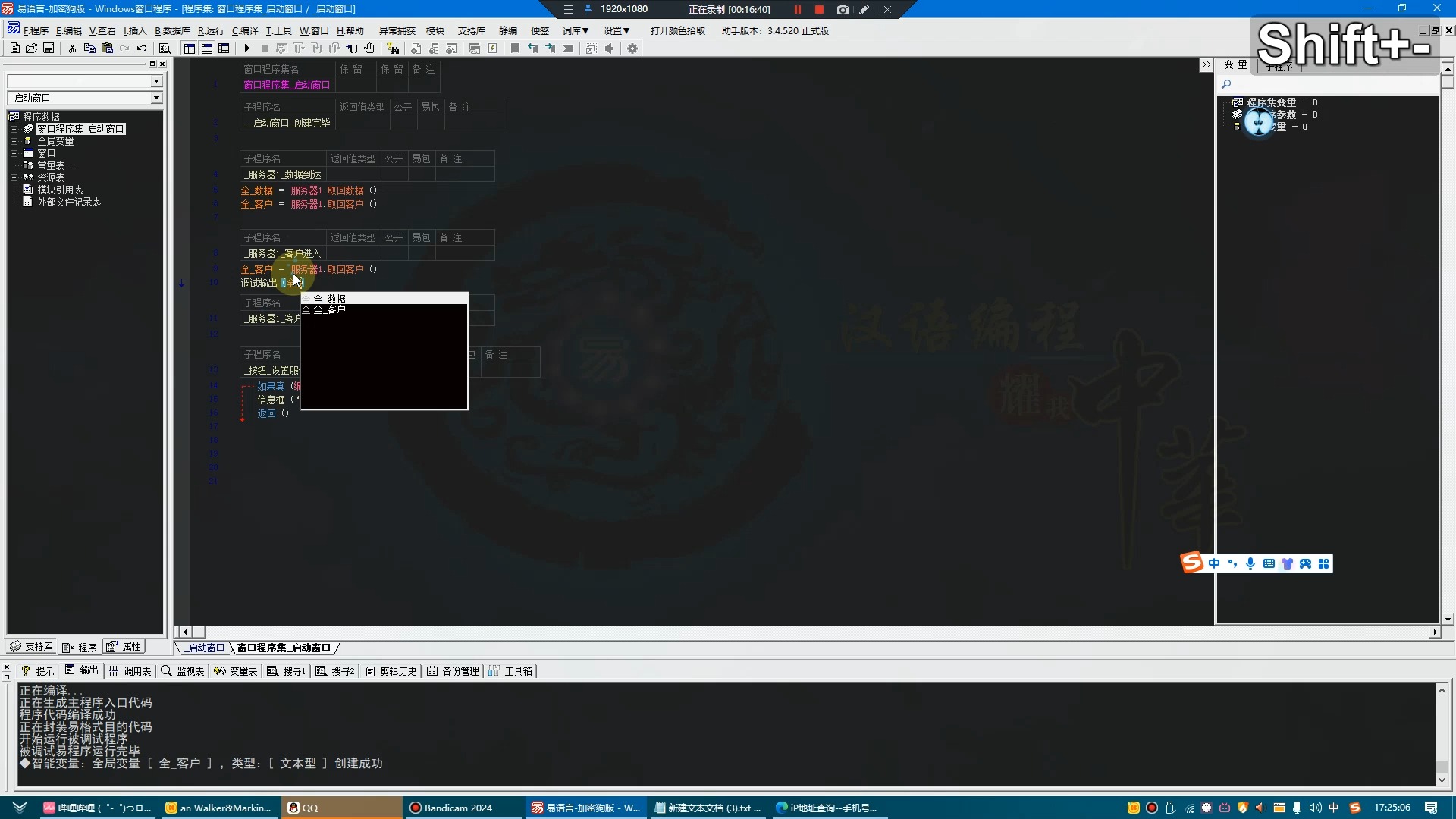1456x819 pixels.
Task: Expand the 全局变量 tree node
Action: [x=14, y=141]
